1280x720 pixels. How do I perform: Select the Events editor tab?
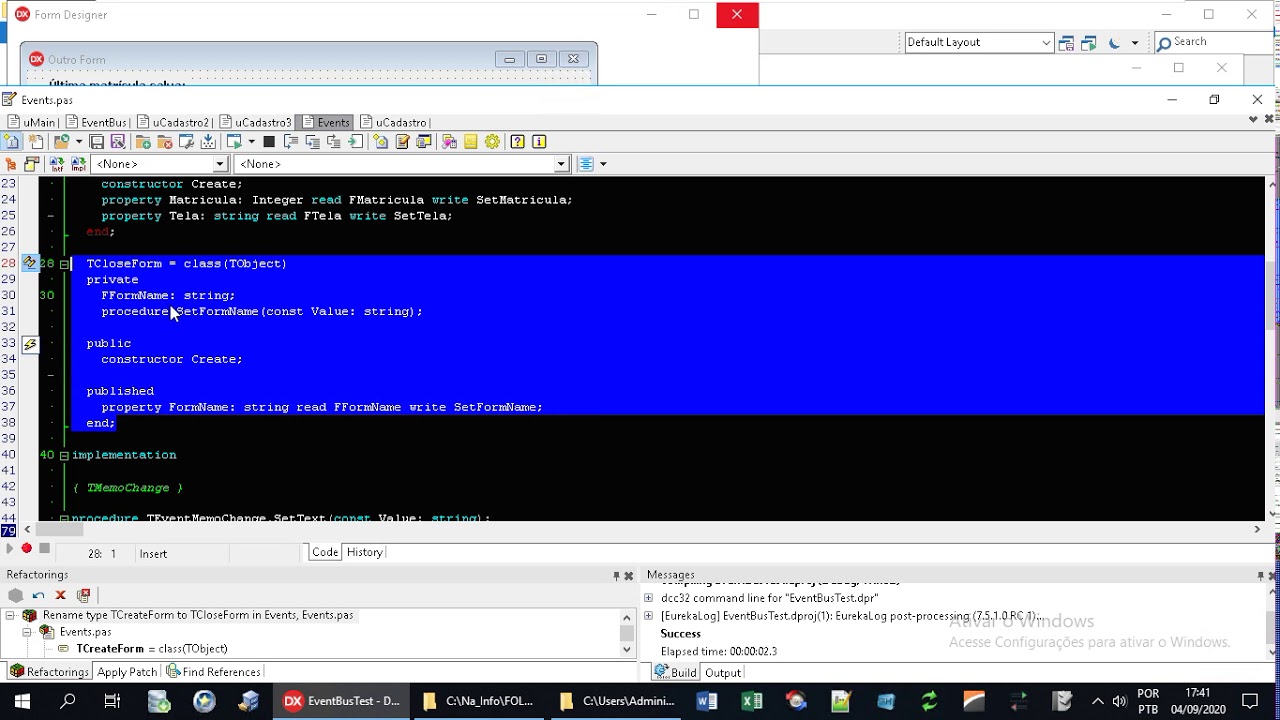click(326, 122)
